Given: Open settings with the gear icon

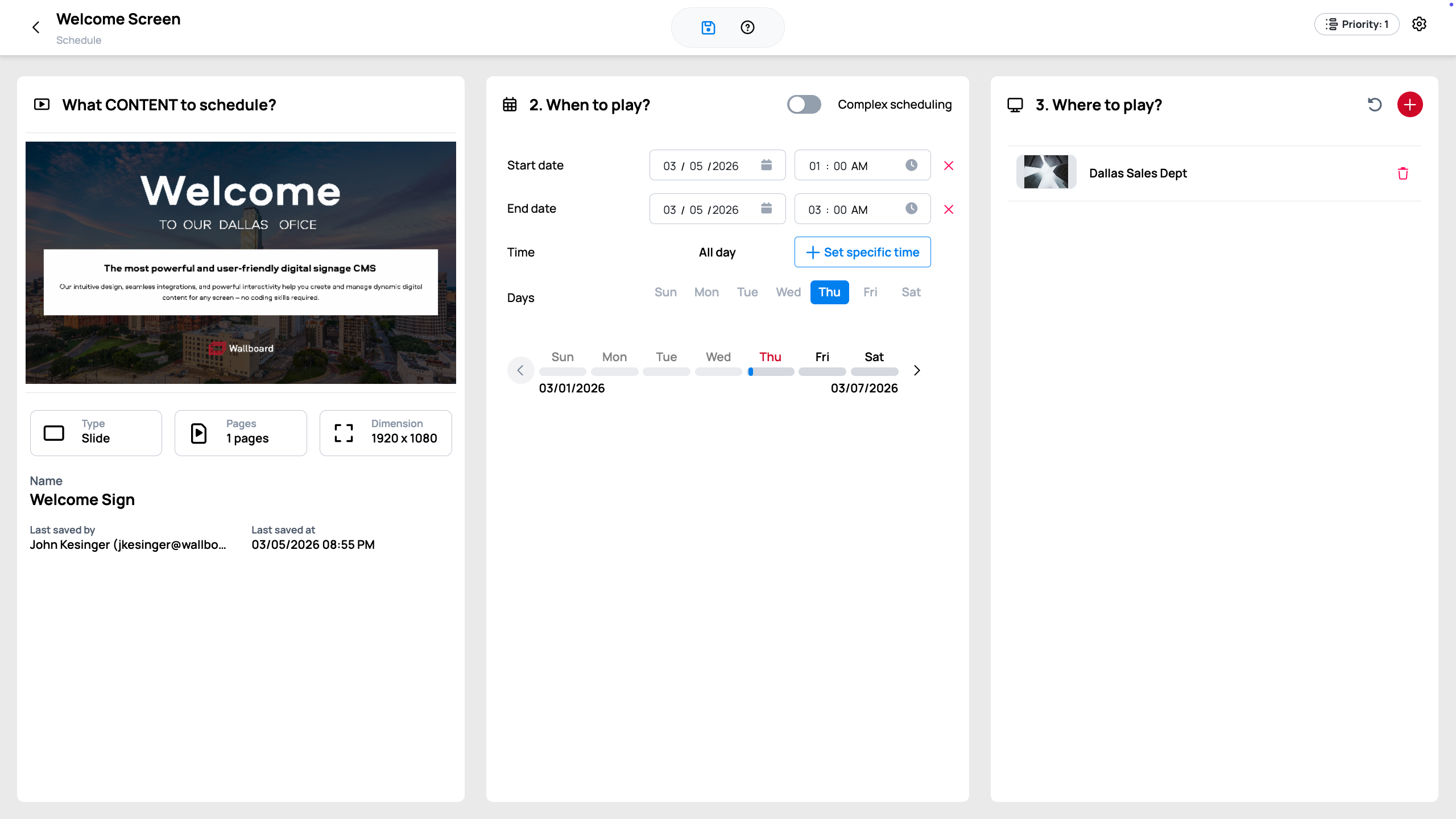Looking at the screenshot, I should [x=1420, y=24].
